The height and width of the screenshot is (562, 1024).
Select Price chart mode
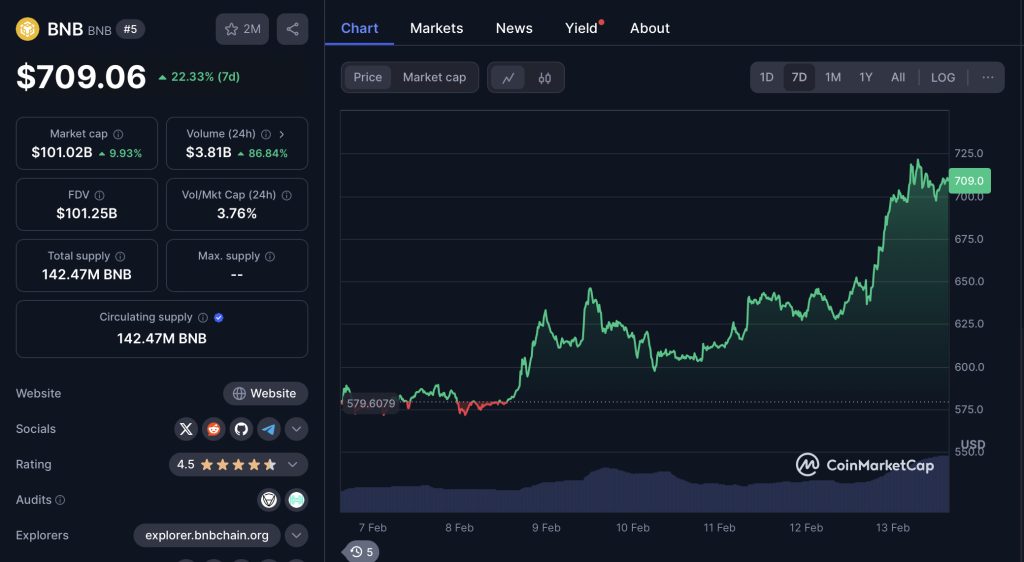coord(368,77)
